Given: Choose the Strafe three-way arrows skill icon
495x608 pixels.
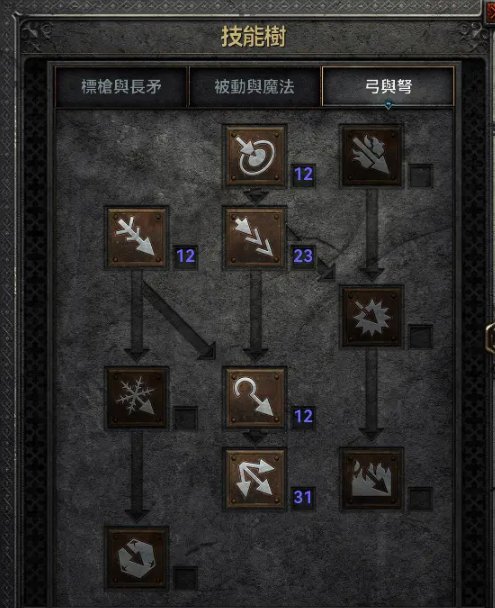Looking at the screenshot, I should tap(255, 479).
